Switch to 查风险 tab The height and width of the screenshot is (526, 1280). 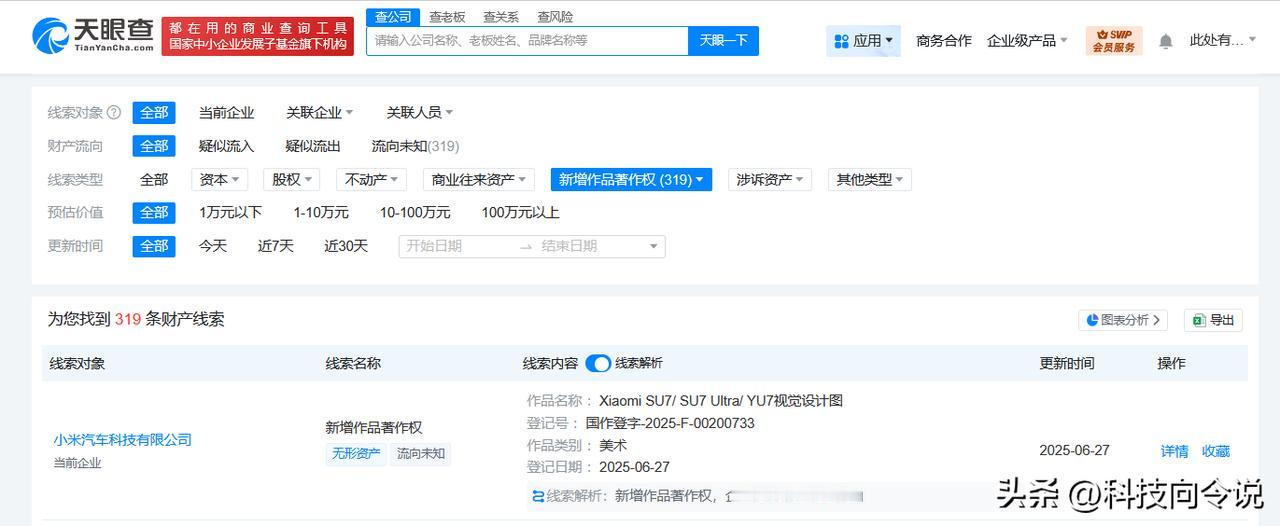click(x=555, y=17)
